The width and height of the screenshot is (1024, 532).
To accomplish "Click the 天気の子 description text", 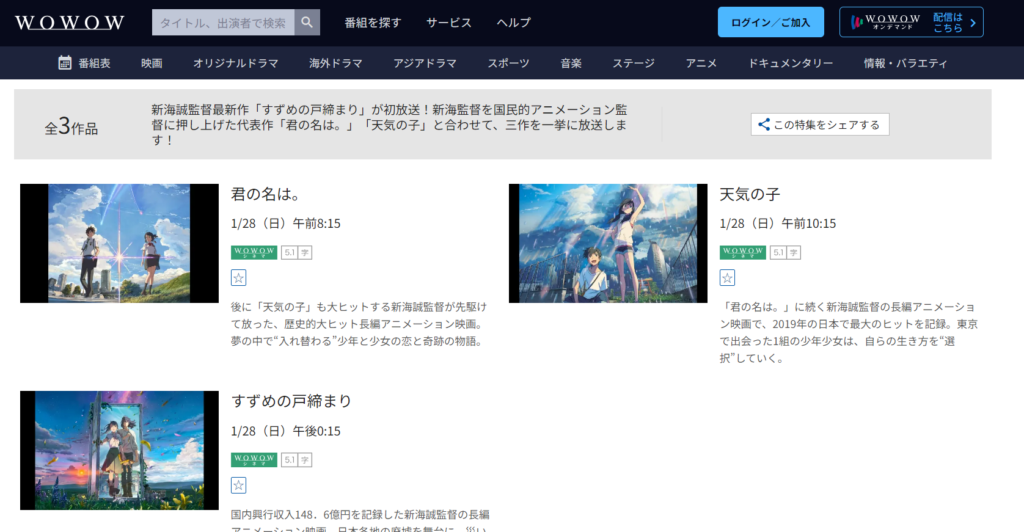I will click(x=848, y=332).
